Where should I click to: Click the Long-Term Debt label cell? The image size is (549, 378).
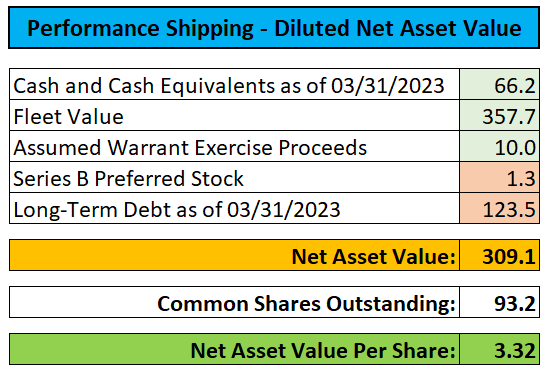click(234, 208)
